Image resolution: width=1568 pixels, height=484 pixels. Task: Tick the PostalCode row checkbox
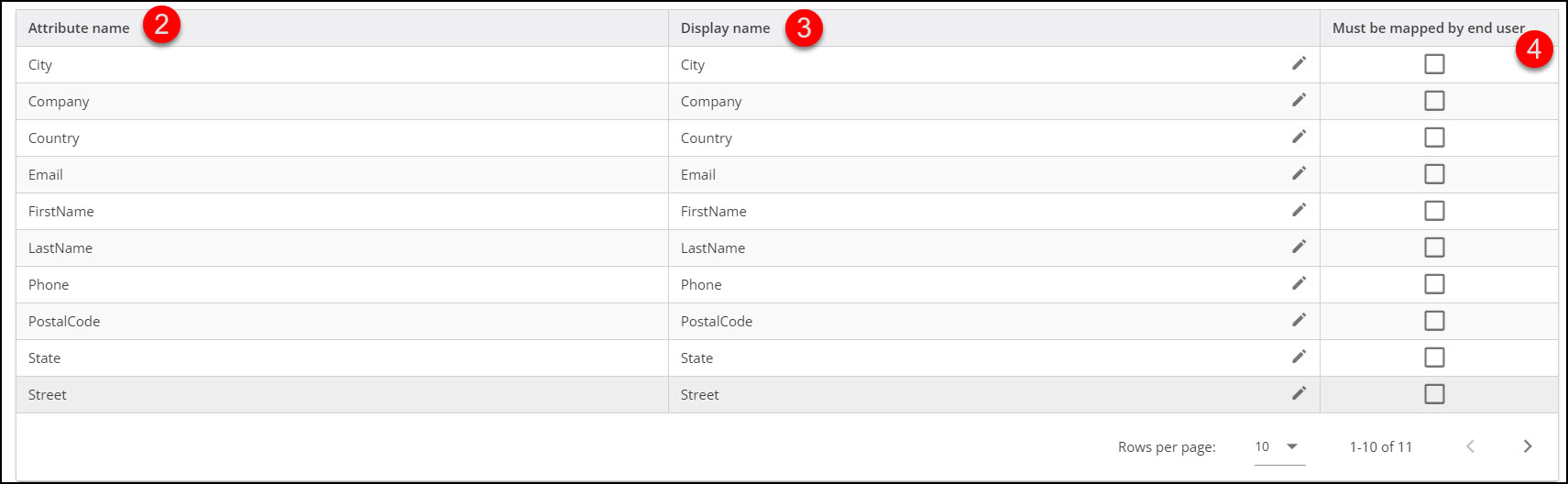1434,321
